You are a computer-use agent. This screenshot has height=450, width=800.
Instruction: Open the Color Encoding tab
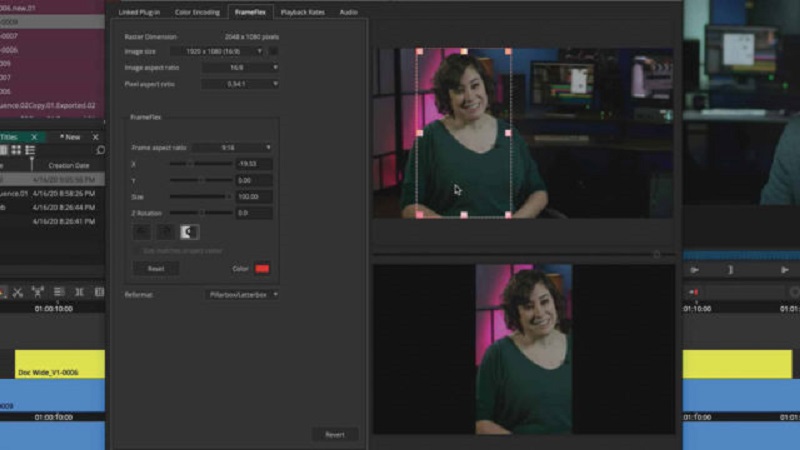[195, 12]
